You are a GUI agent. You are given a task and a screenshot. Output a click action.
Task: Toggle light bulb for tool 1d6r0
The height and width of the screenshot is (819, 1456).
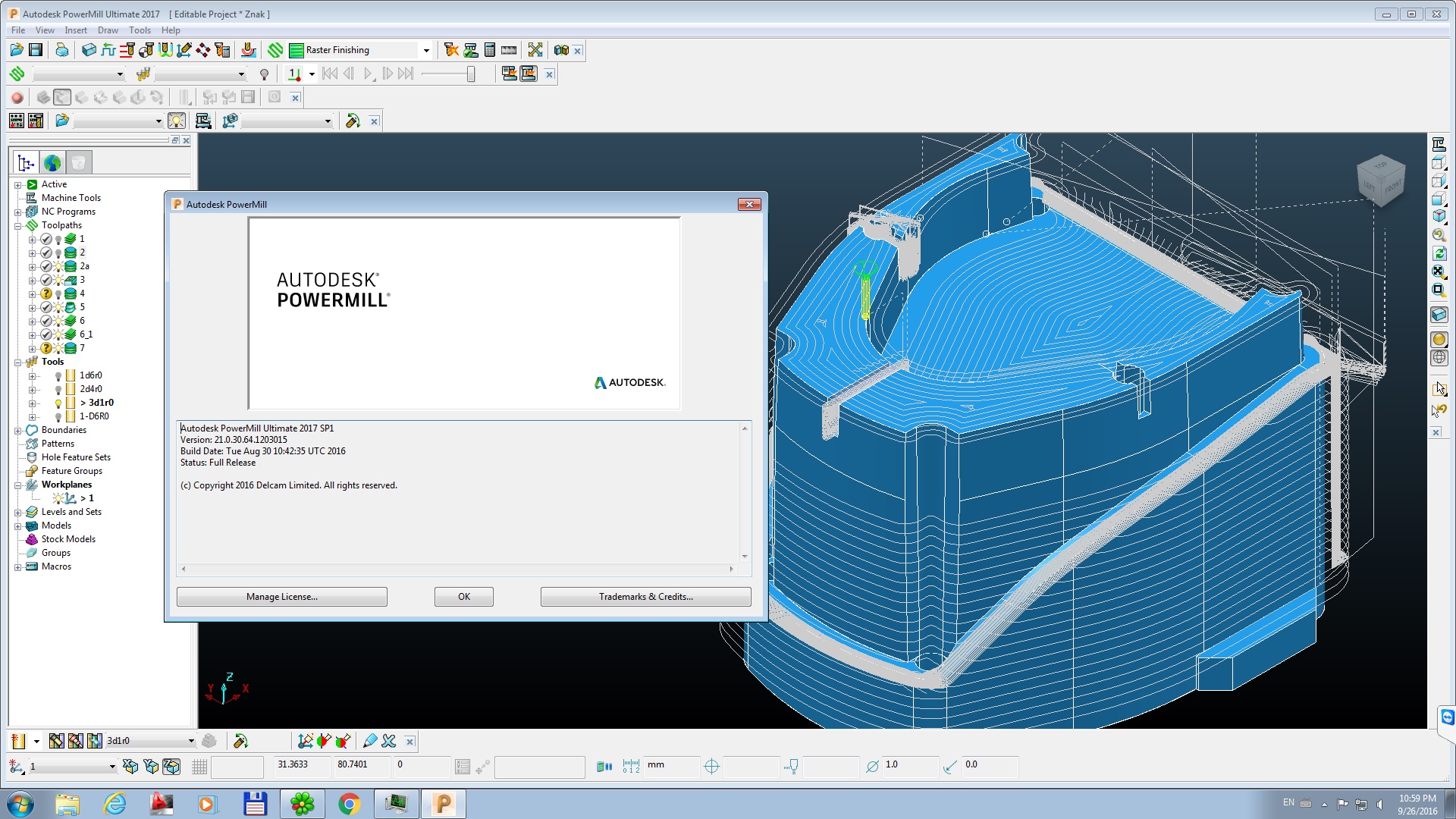pos(58,375)
